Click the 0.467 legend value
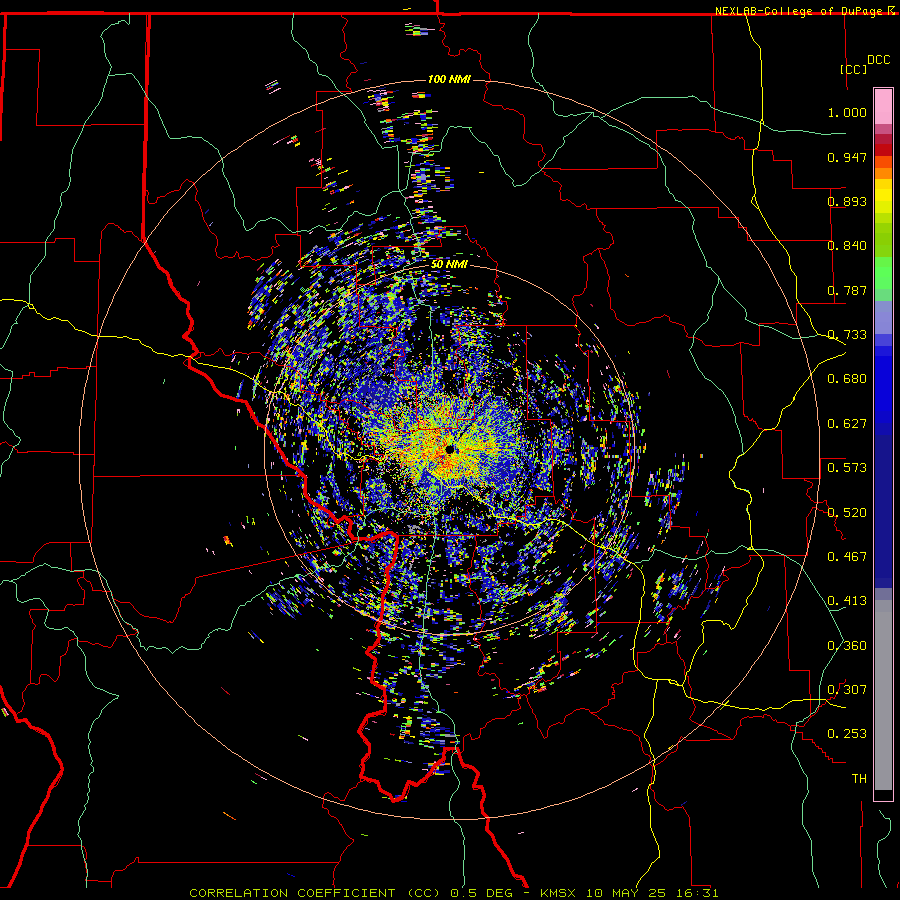This screenshot has width=900, height=900. (x=847, y=557)
